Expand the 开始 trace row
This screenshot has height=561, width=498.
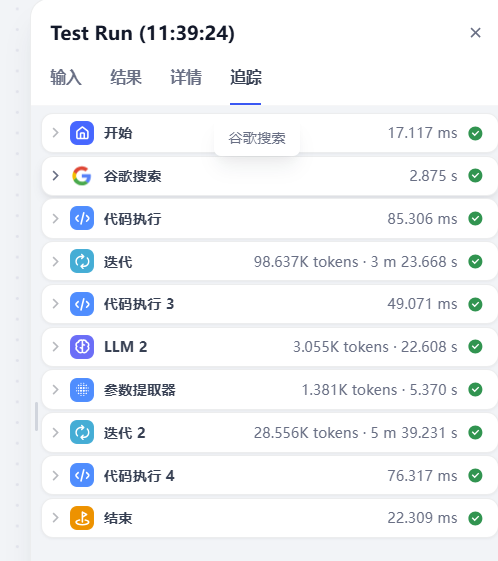[x=55, y=133]
